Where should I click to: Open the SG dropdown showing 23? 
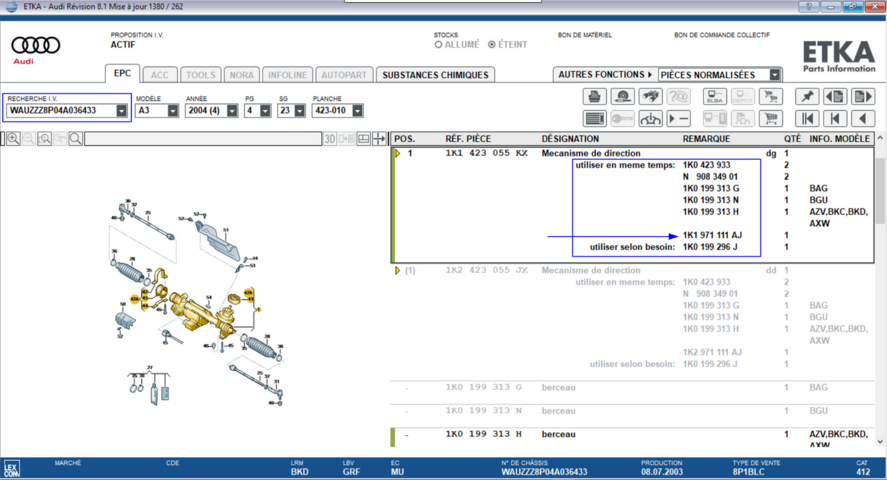click(300, 111)
